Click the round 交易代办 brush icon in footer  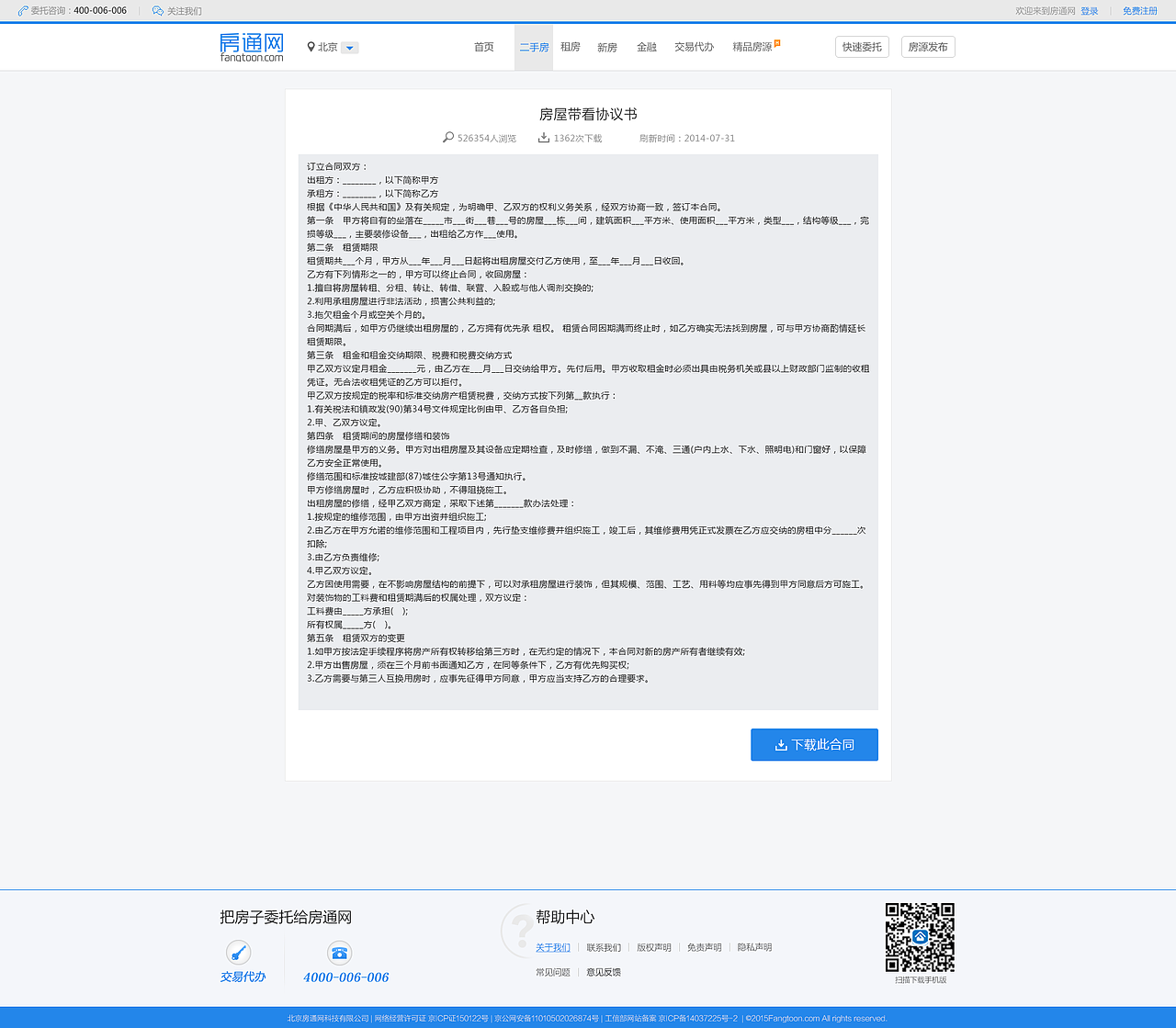tap(238, 952)
